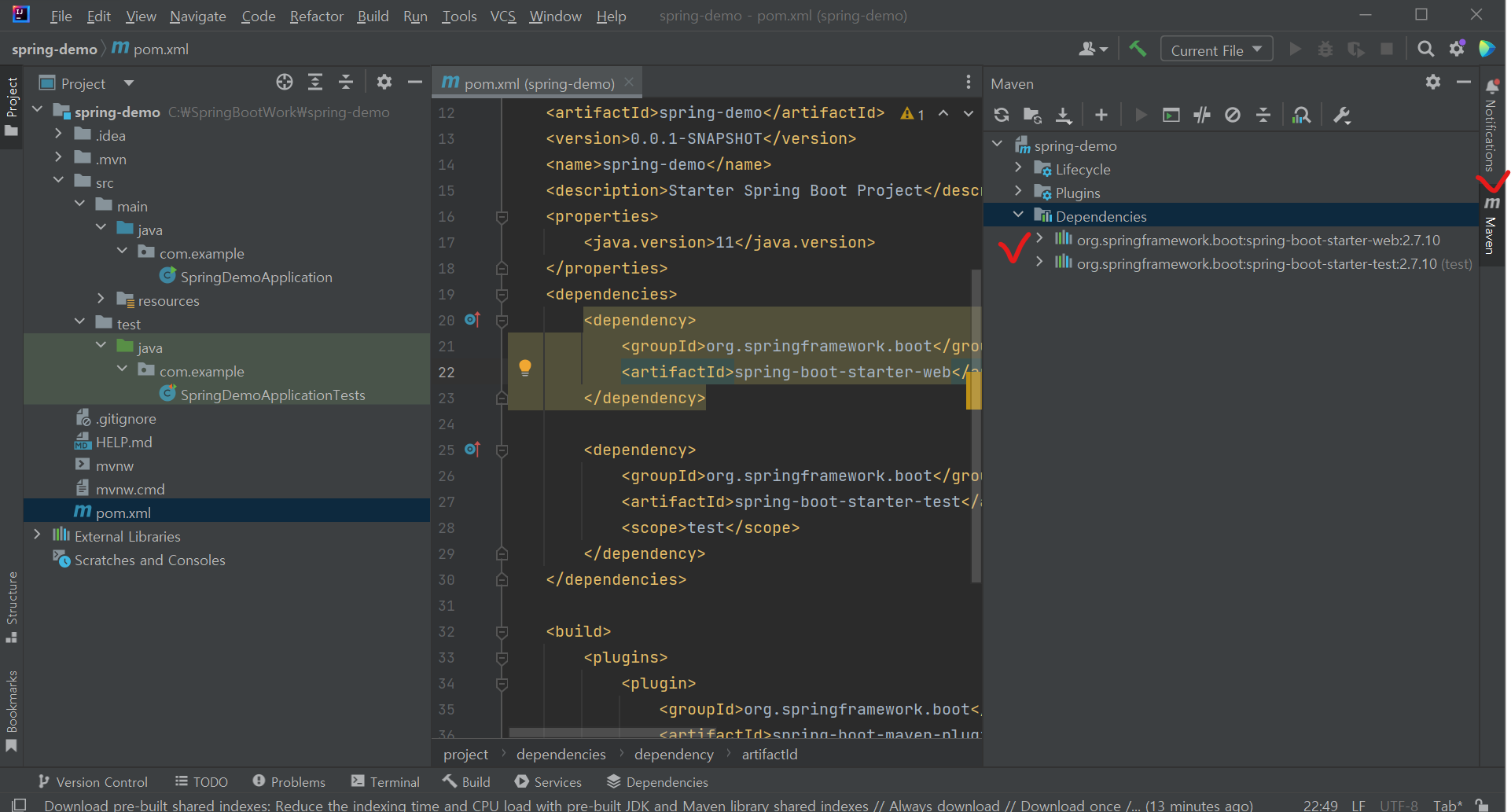1511x812 pixels.
Task: Select pom.xml (spring-demo) editor tab
Action: [x=537, y=83]
